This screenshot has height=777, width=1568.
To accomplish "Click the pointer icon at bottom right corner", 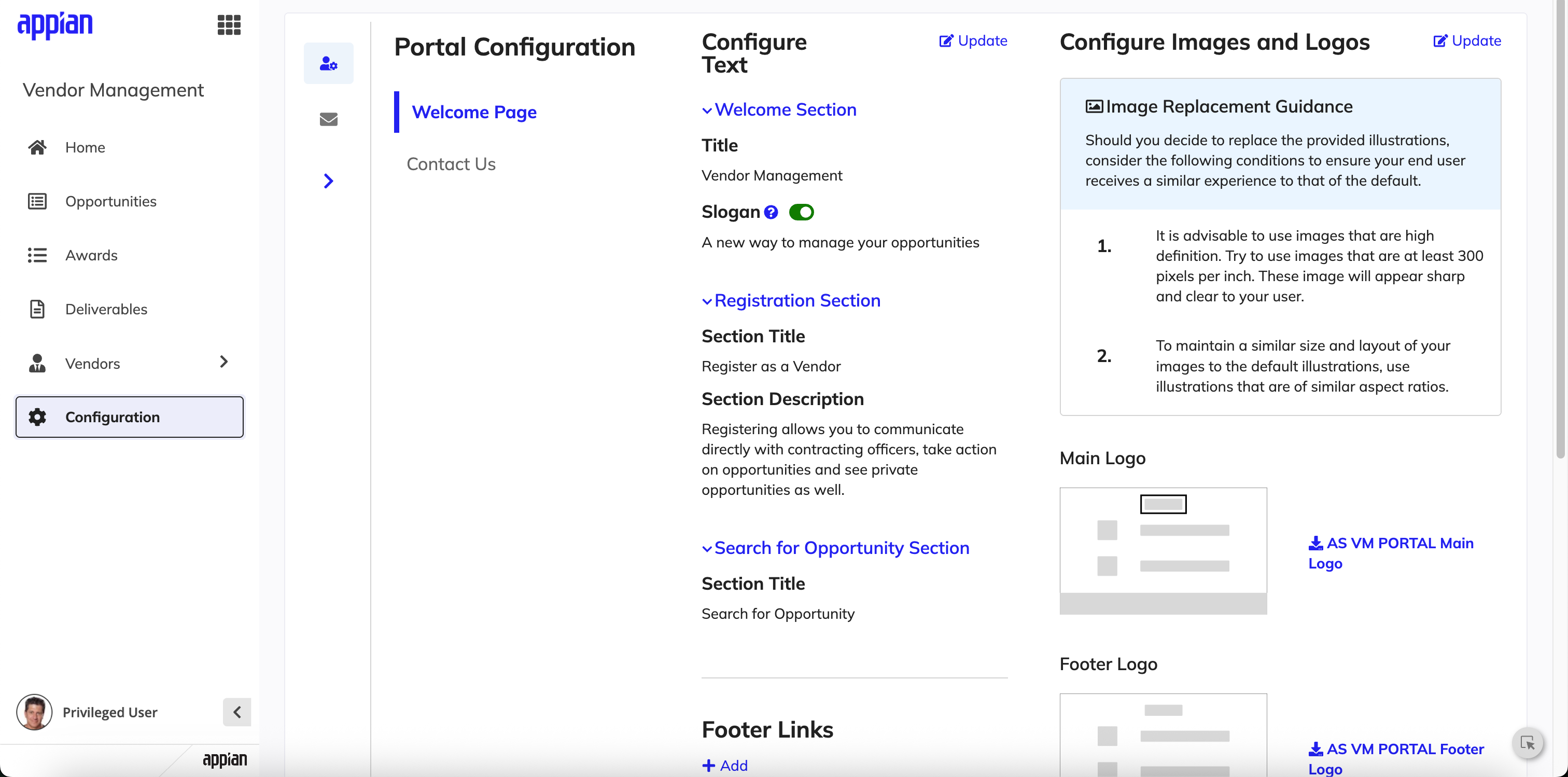I will pos(1527,742).
